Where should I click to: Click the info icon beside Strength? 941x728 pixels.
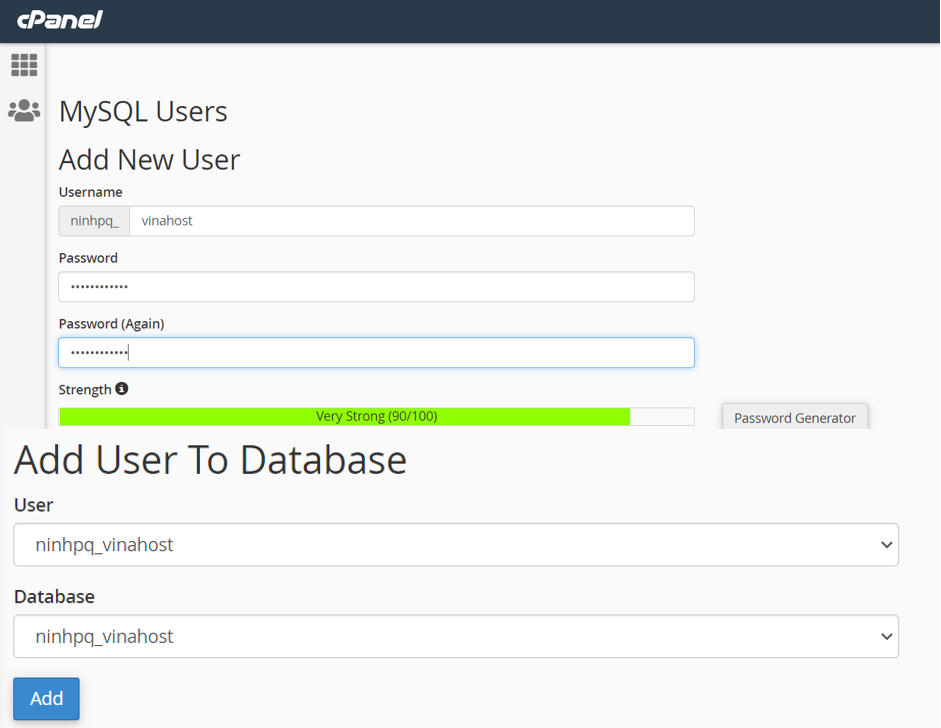point(122,389)
